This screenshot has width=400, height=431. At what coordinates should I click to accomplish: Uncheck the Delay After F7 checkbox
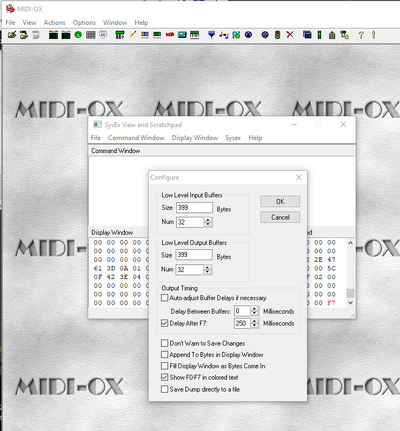[164, 323]
